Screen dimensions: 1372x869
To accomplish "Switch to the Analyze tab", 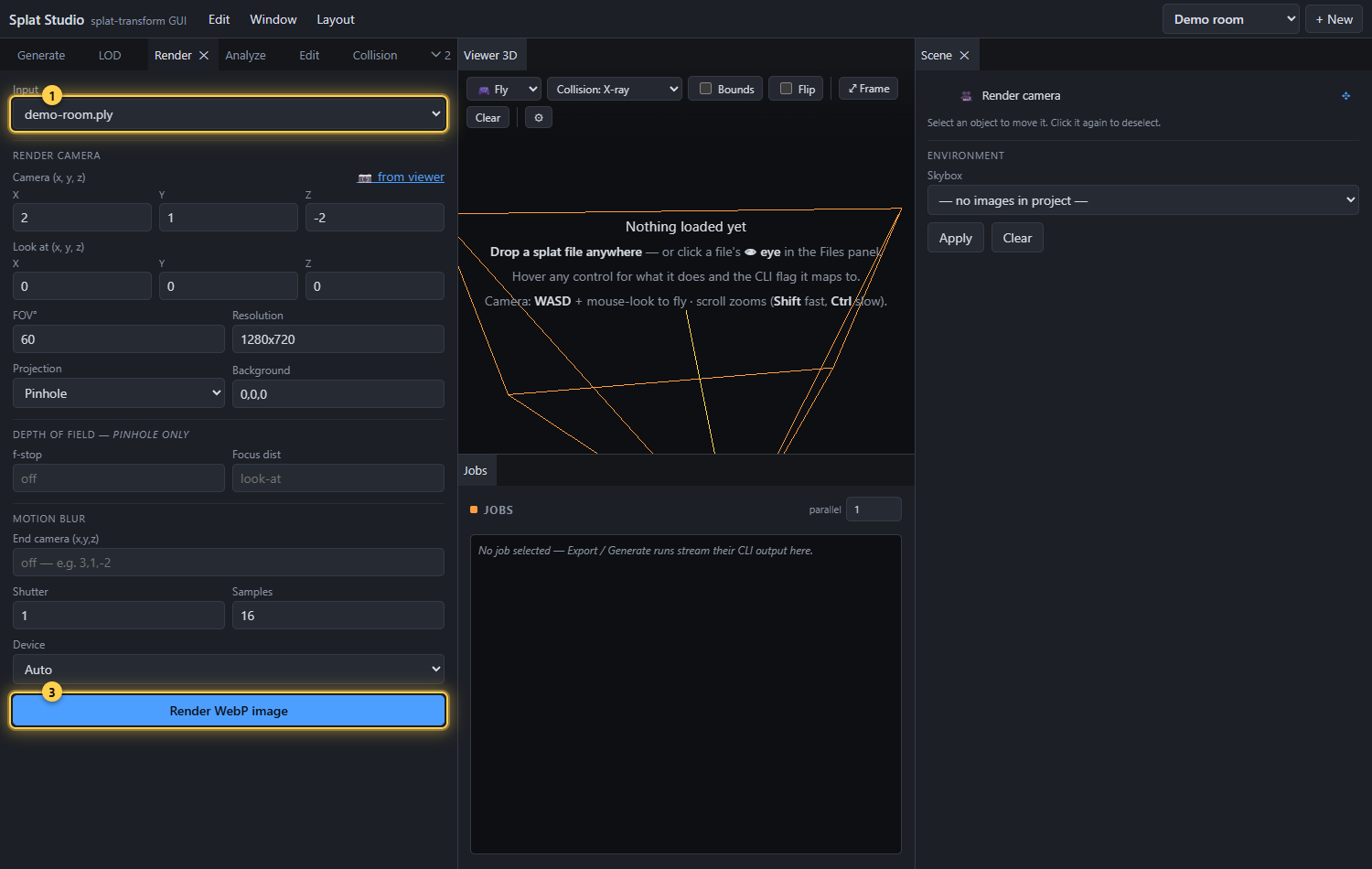I will pos(245,56).
